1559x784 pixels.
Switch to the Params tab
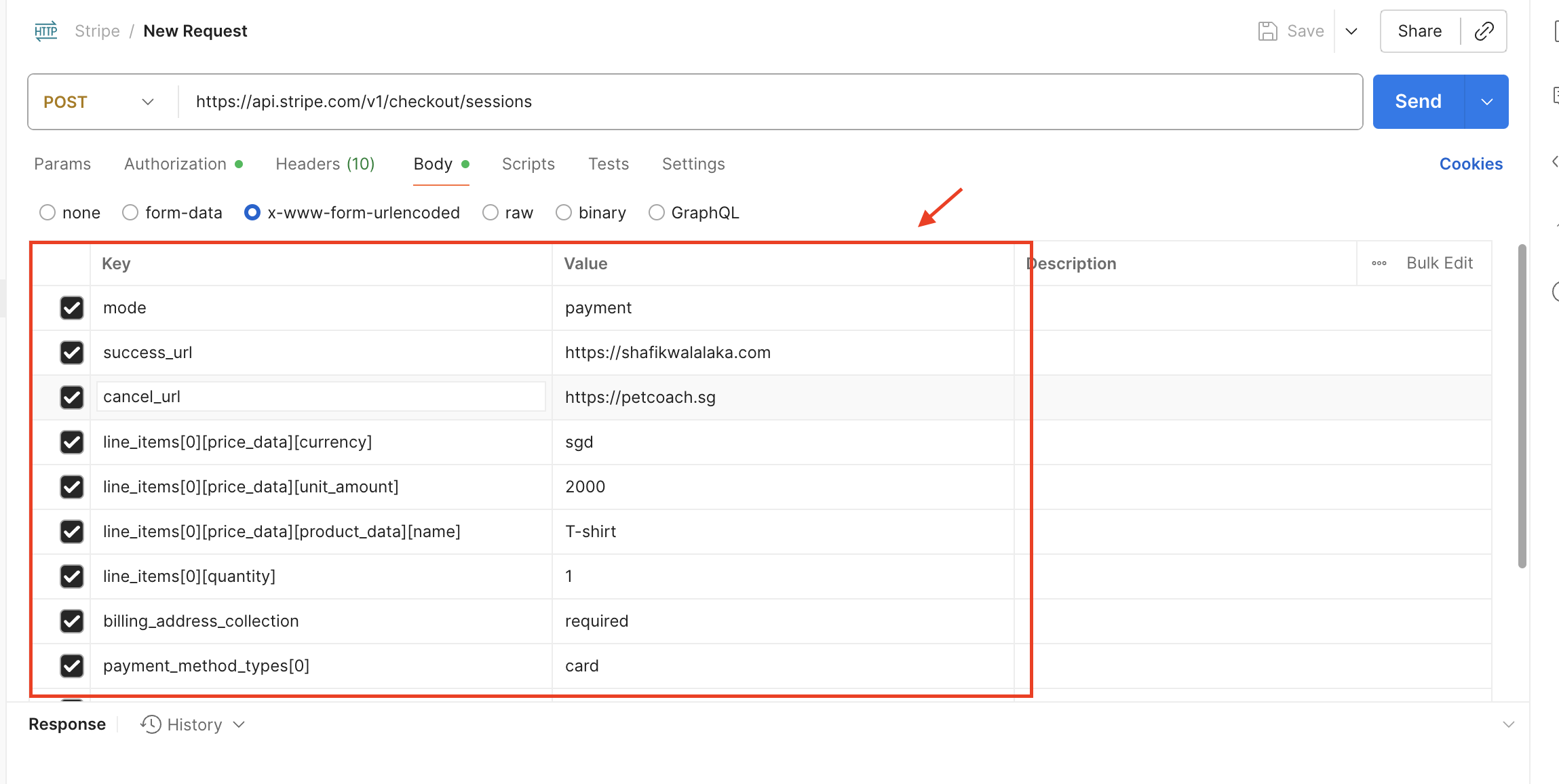(x=62, y=164)
